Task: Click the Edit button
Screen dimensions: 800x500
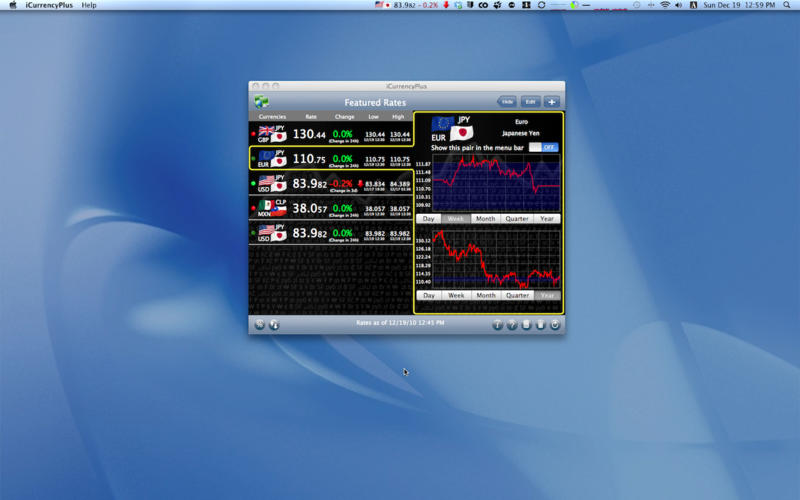Action: (530, 102)
